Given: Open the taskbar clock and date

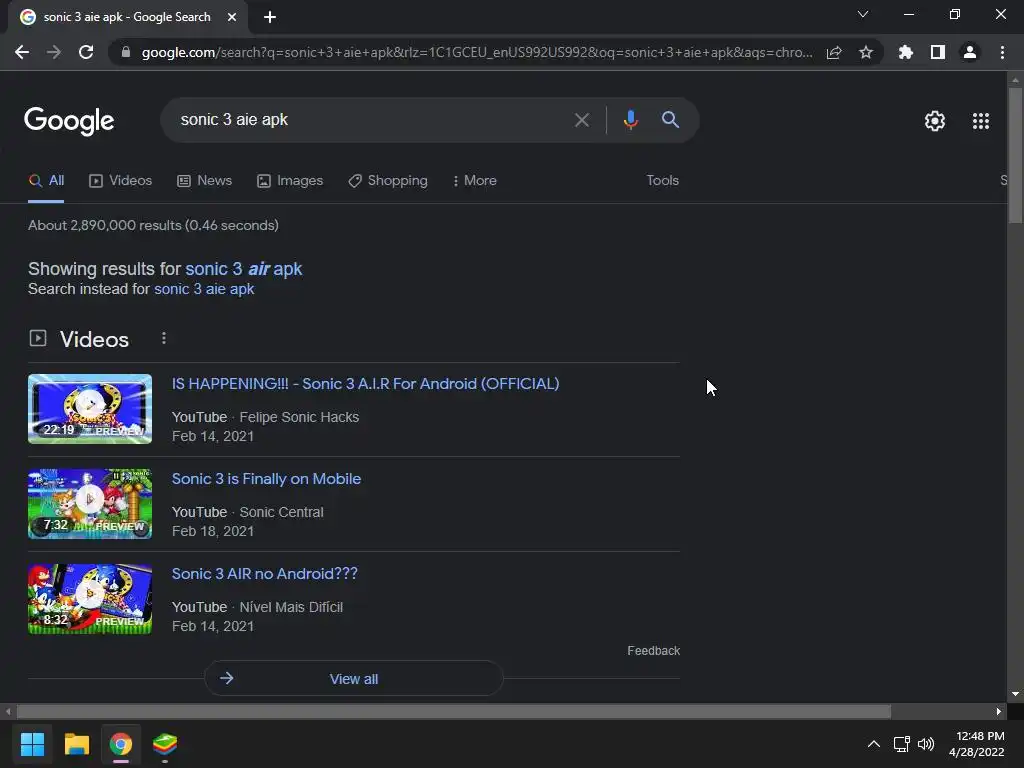Looking at the screenshot, I should point(977,744).
